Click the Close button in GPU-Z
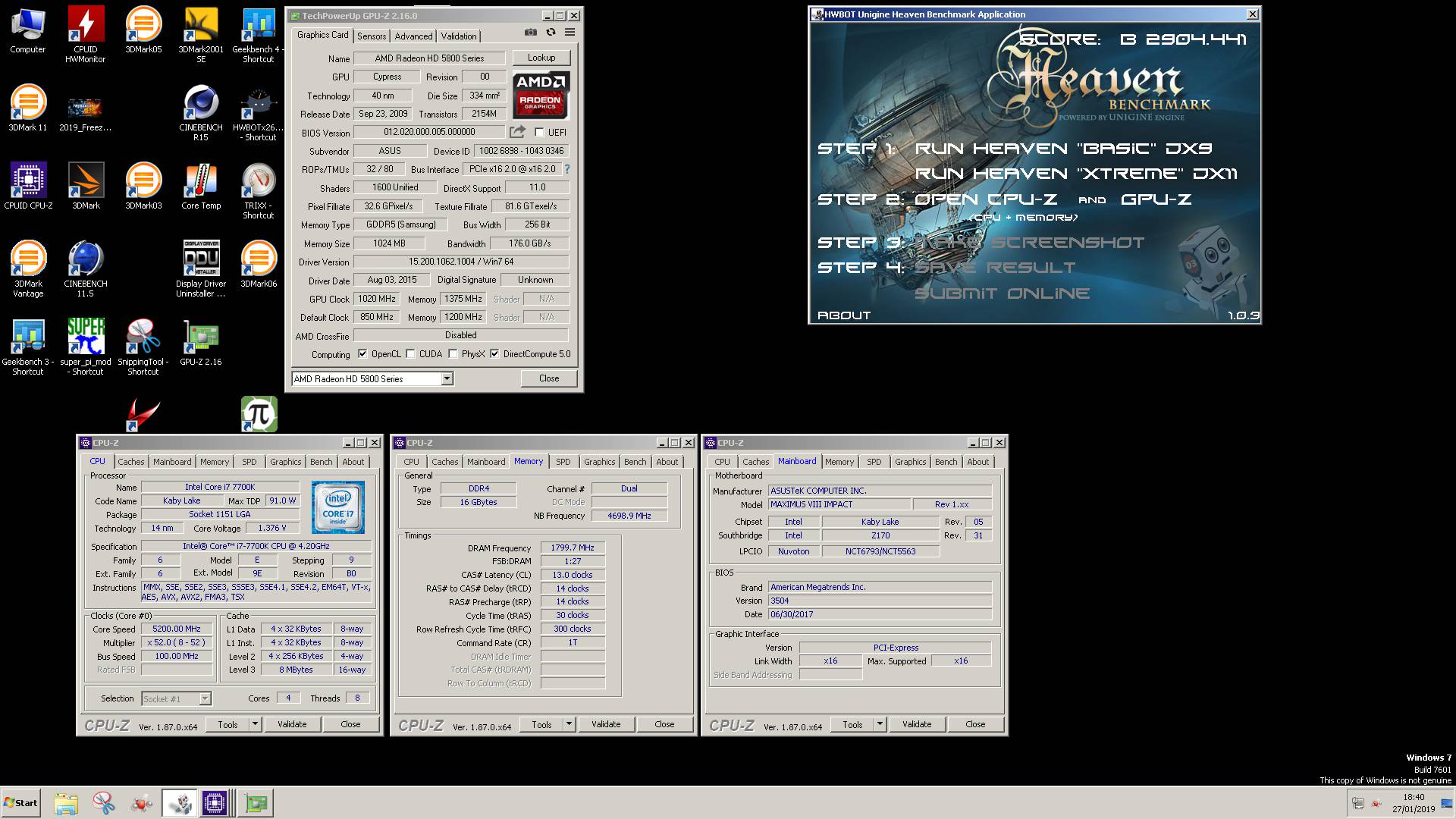1456x819 pixels. [x=549, y=378]
